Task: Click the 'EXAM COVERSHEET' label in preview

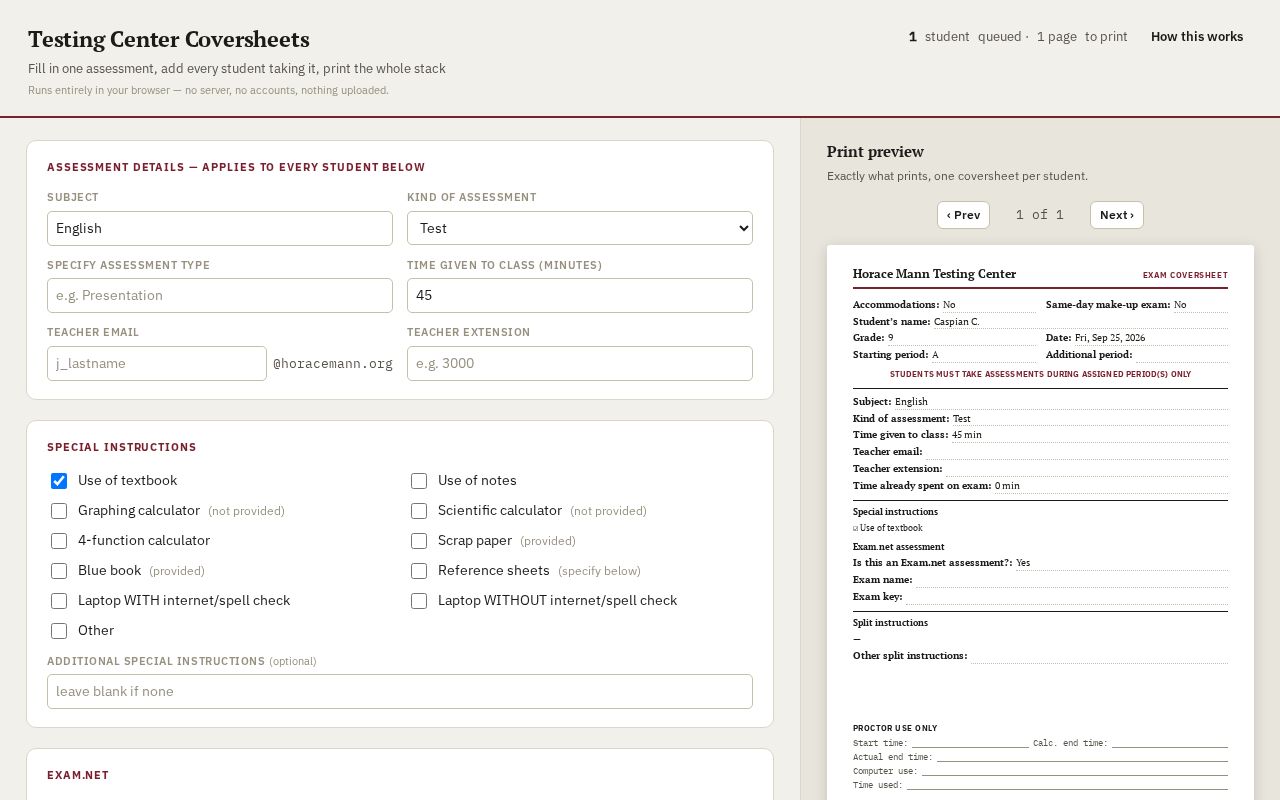Action: click(x=1185, y=275)
